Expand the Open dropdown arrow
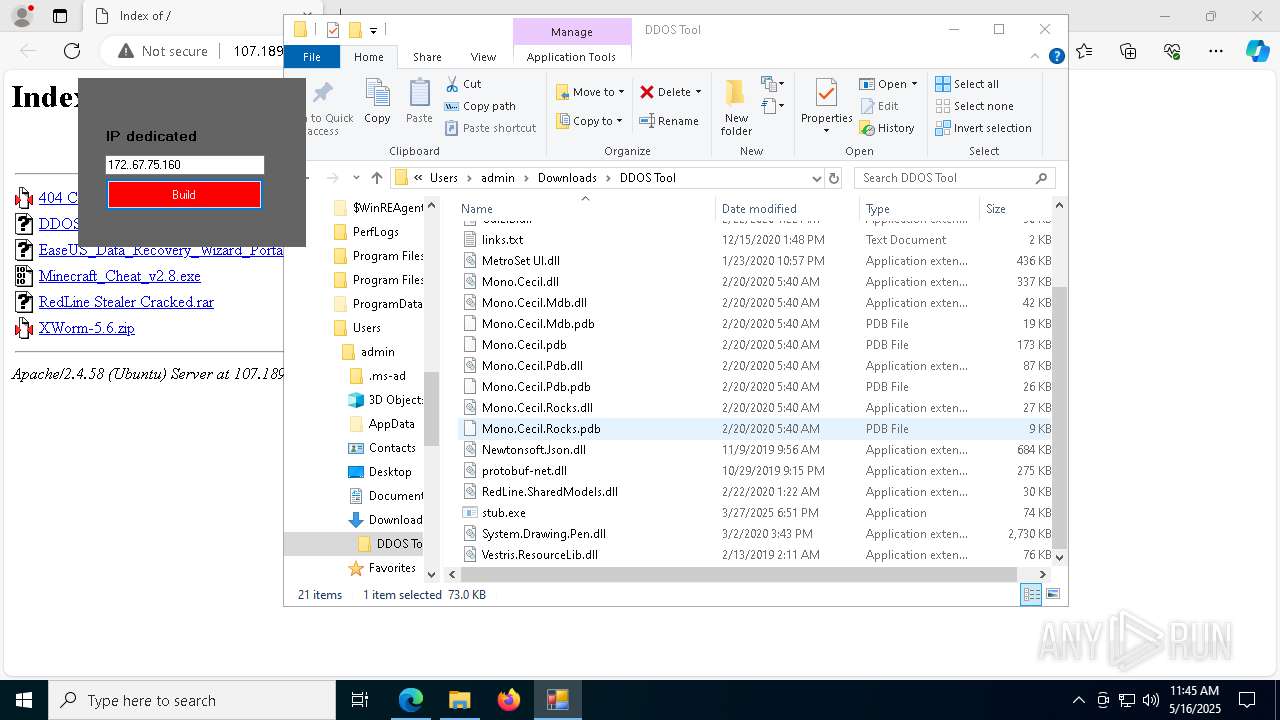 click(915, 84)
